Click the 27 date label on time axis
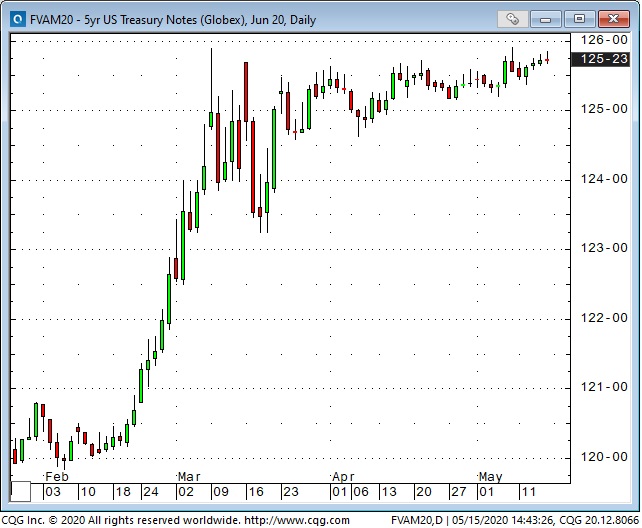The height and width of the screenshot is (528, 642). (458, 492)
